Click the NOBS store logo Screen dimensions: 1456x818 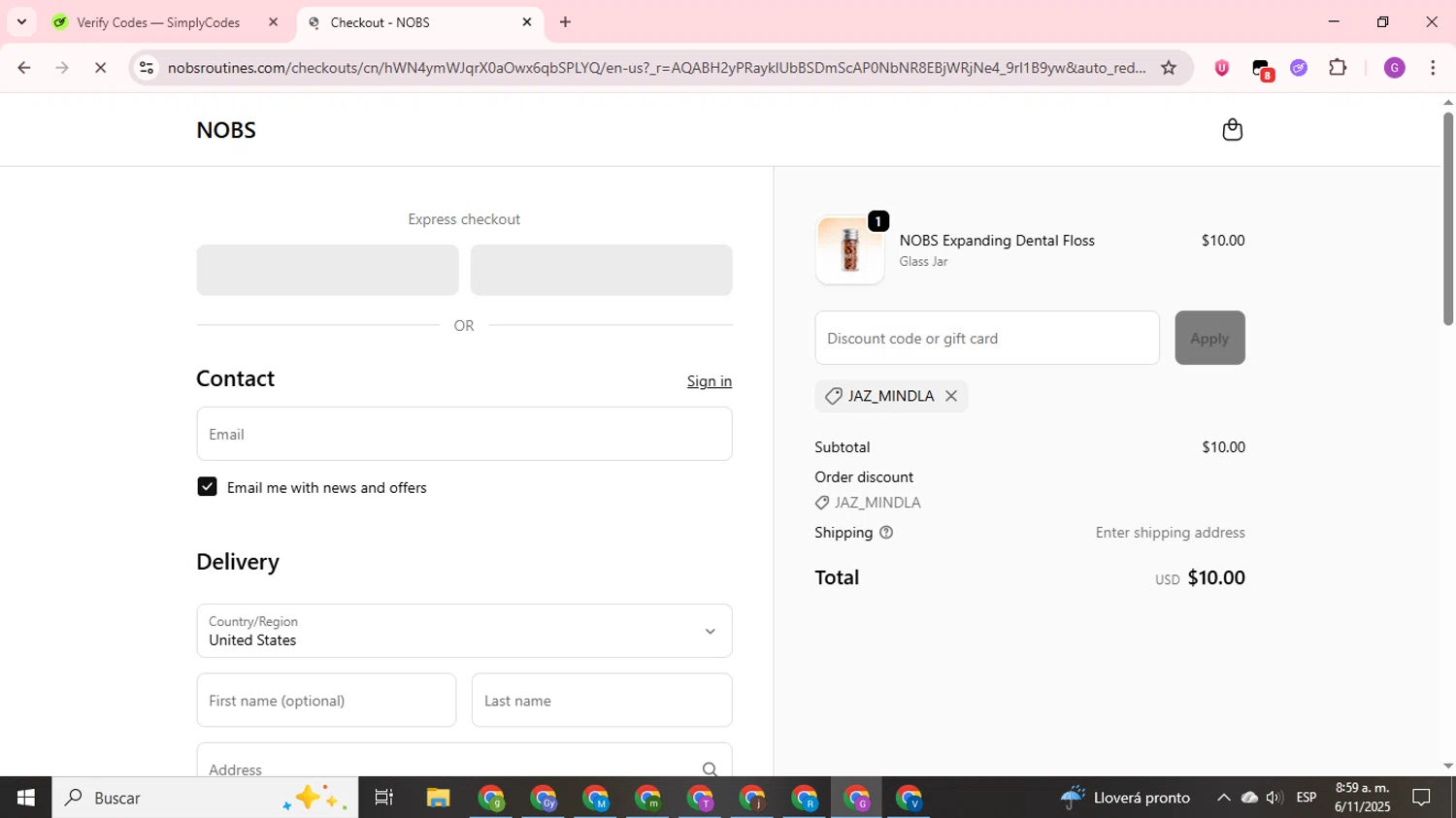click(226, 130)
